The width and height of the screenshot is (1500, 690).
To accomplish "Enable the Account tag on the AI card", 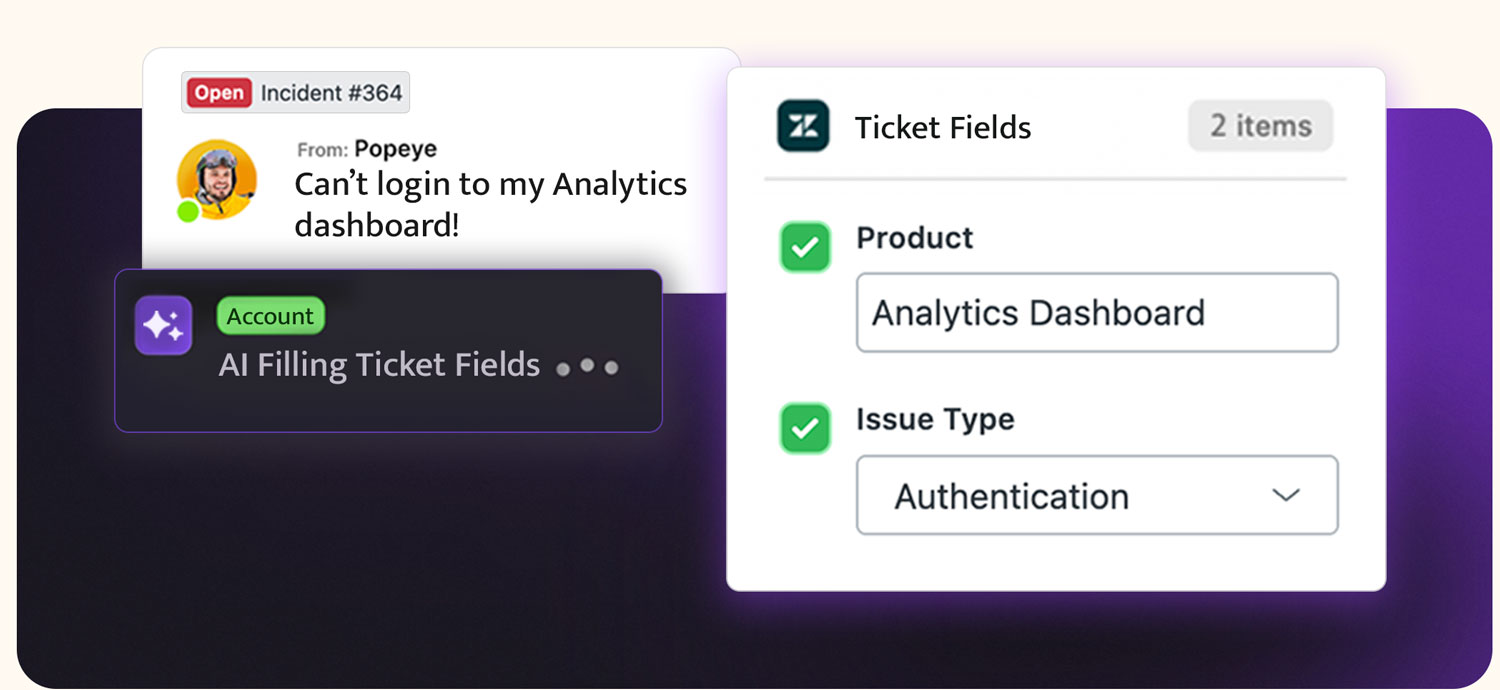I will click(x=270, y=316).
